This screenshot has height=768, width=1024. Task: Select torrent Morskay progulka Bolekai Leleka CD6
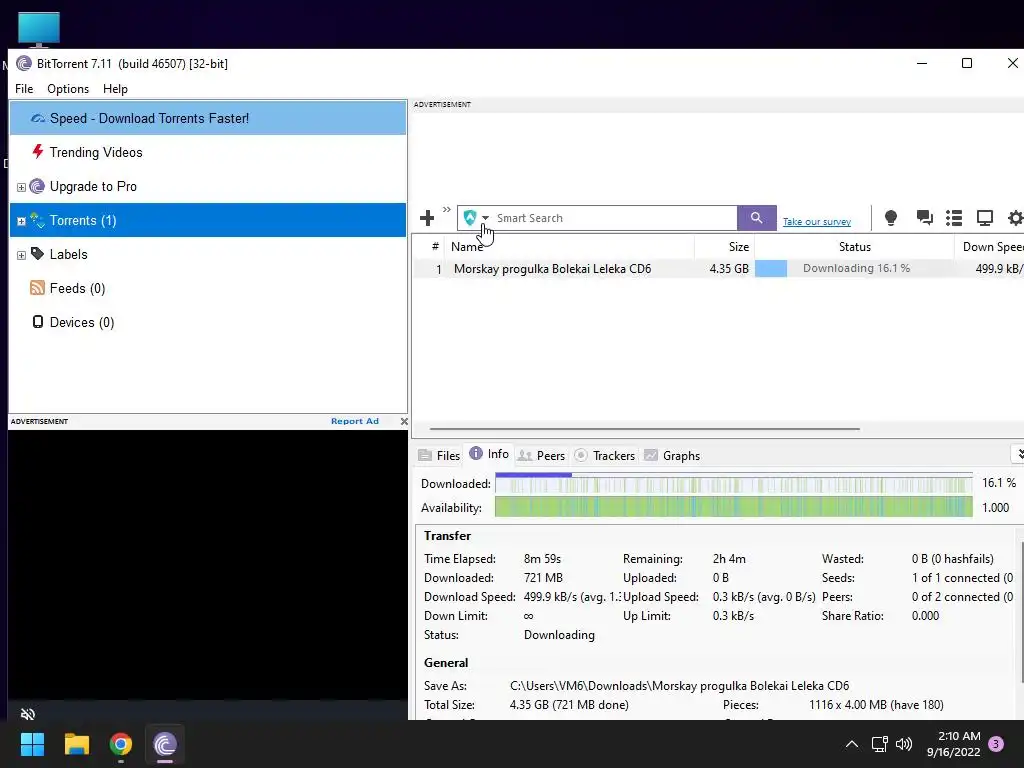(x=552, y=268)
